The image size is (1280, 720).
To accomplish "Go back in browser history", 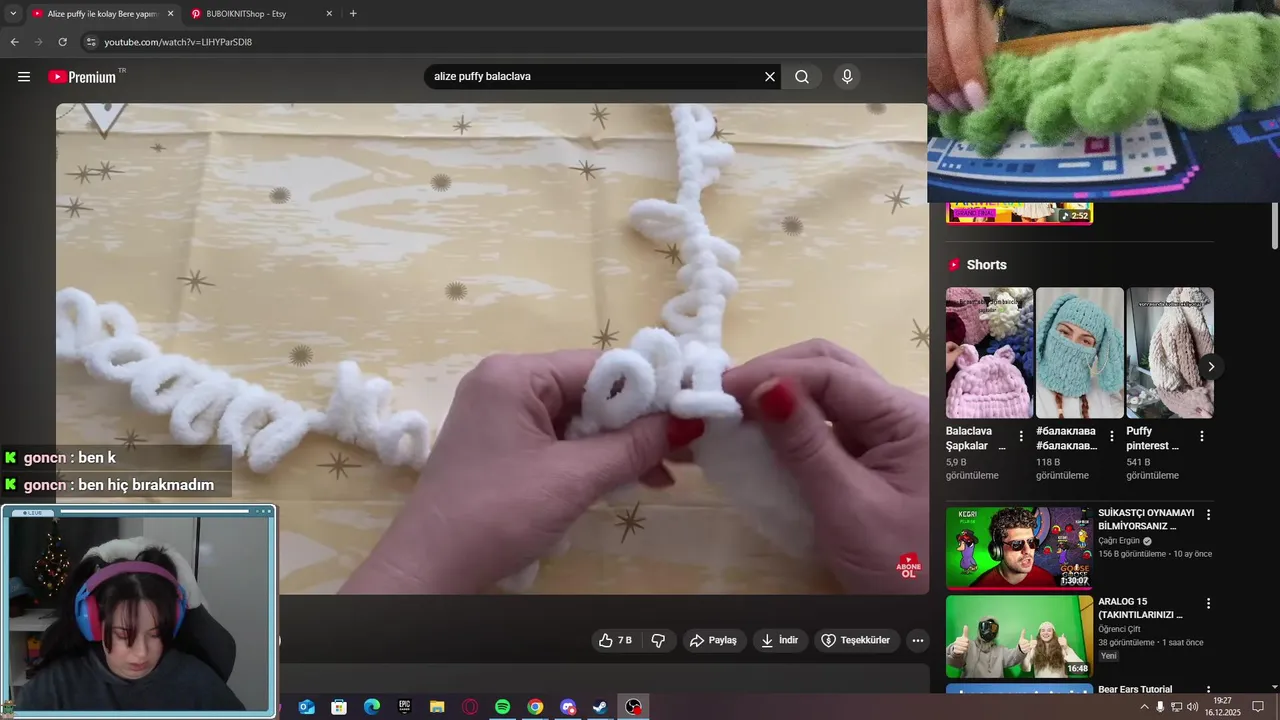I will 14,42.
